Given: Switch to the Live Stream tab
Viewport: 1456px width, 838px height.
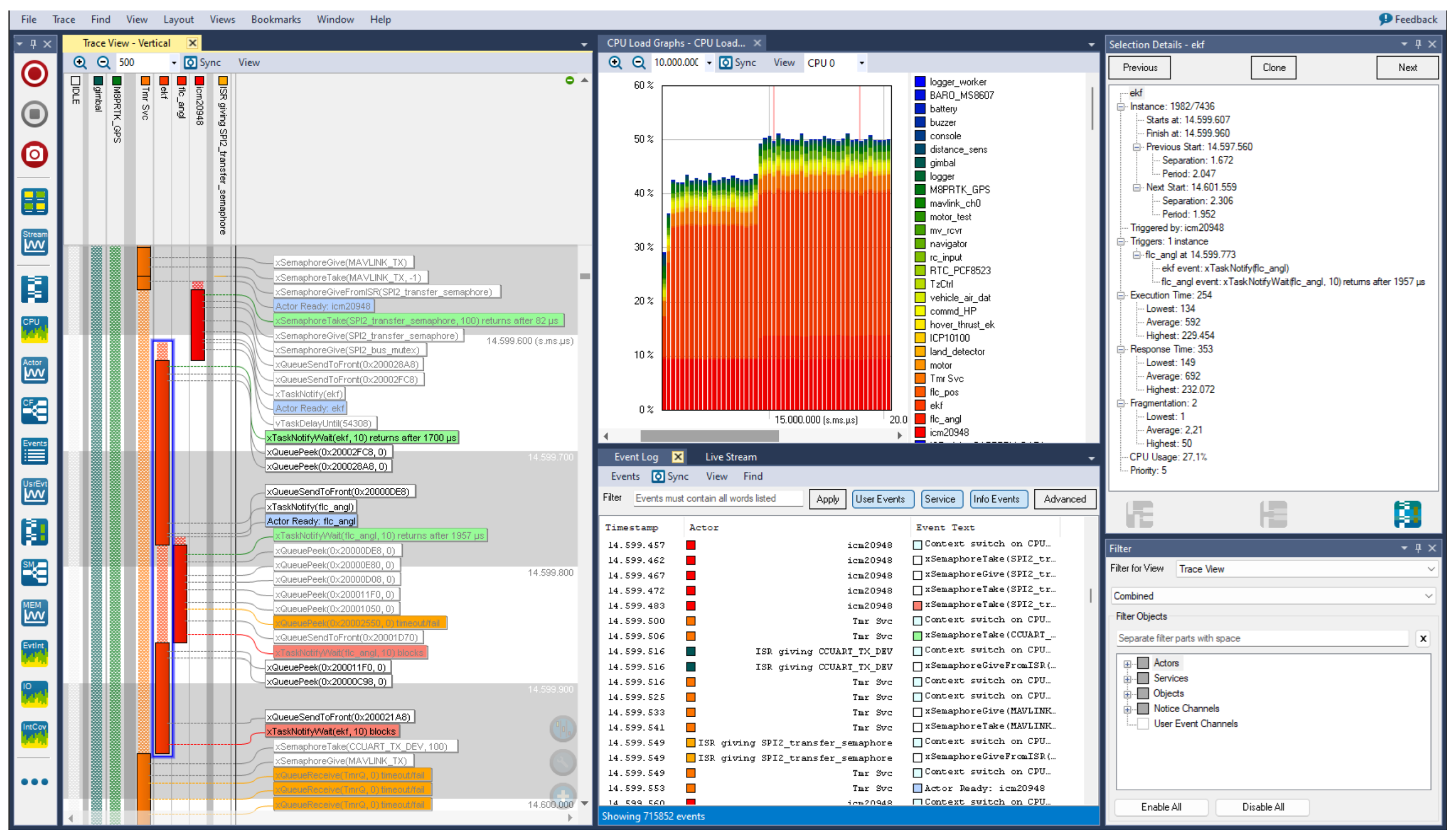Looking at the screenshot, I should click(731, 457).
